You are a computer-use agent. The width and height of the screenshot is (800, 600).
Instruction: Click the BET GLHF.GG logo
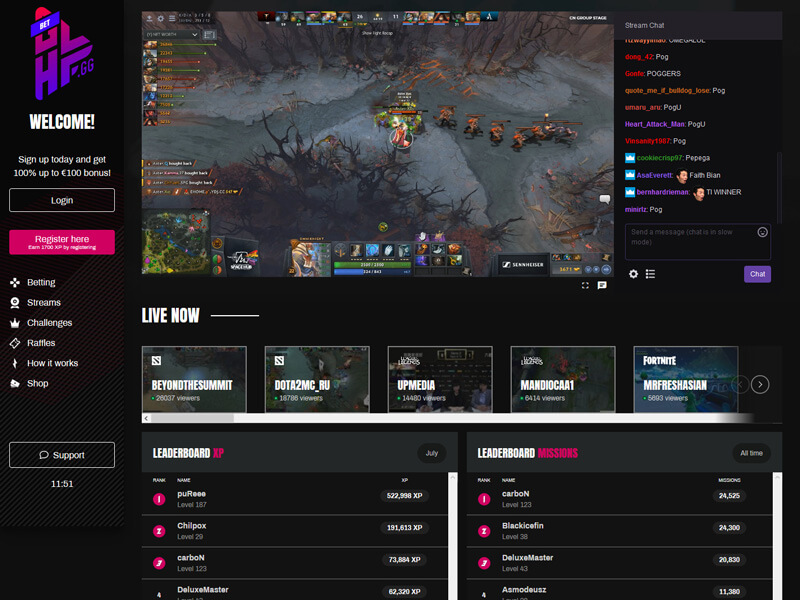[62, 54]
